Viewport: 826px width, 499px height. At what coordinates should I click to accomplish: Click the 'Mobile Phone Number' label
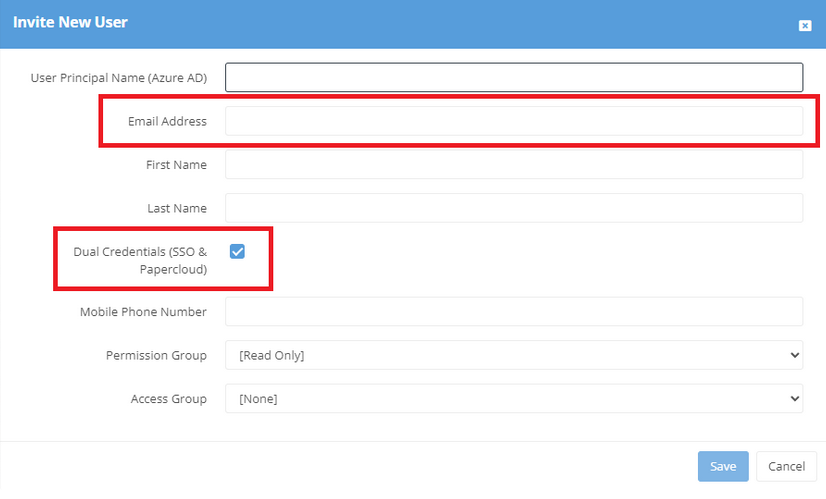tap(143, 312)
